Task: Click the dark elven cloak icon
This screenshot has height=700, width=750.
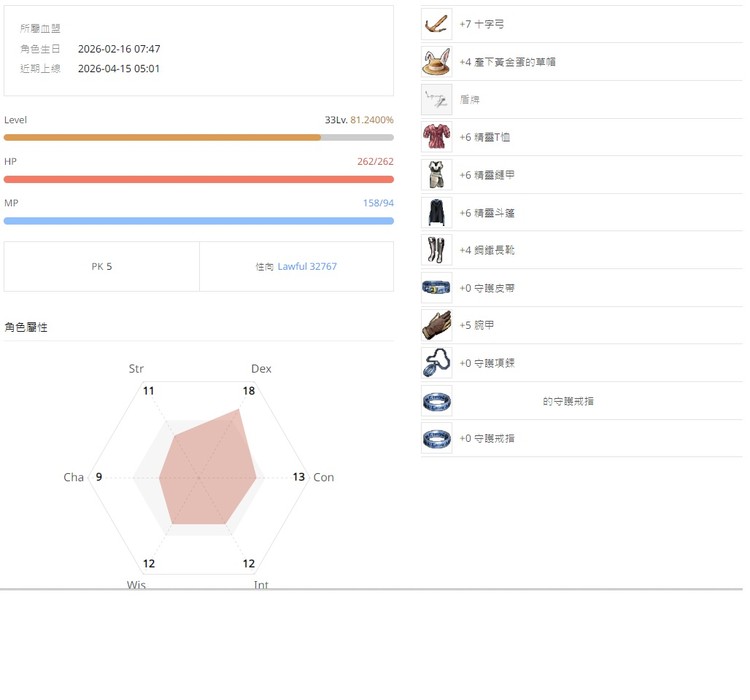Action: point(436,213)
